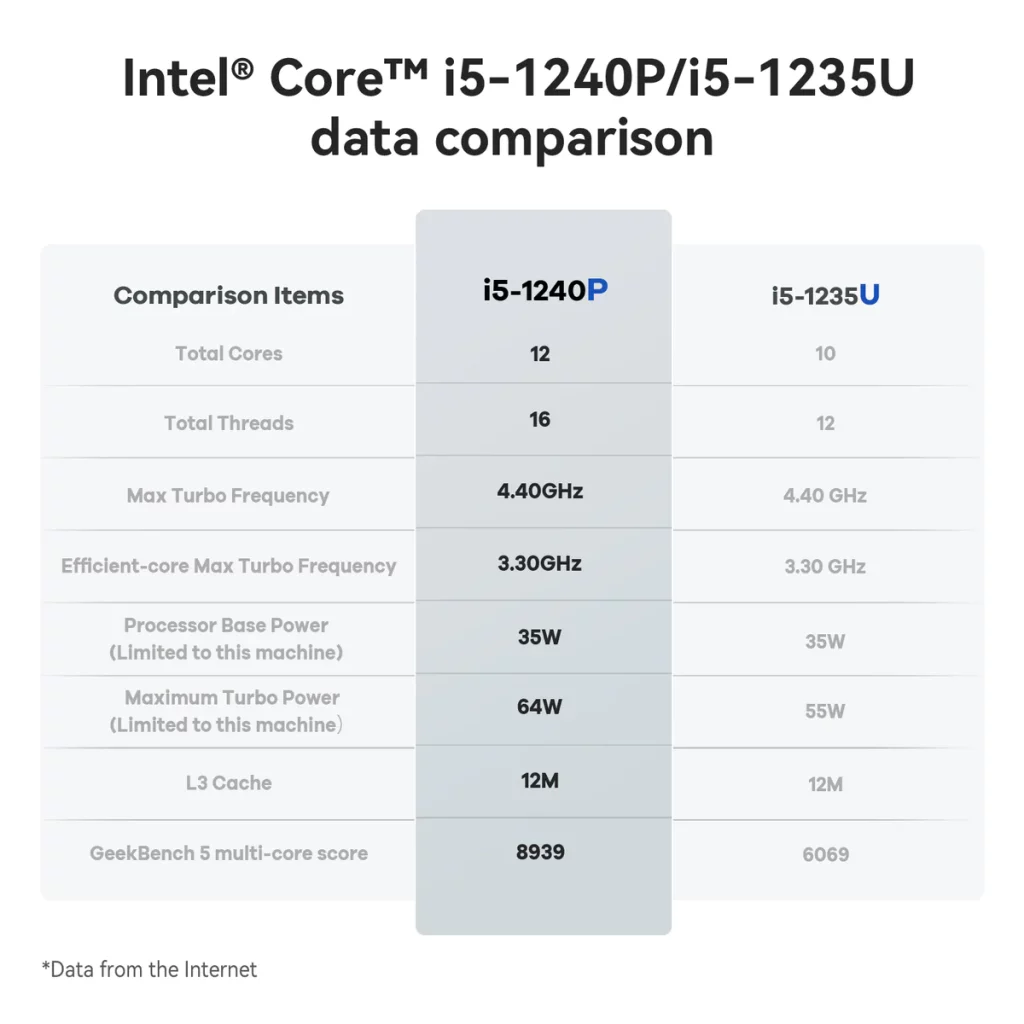The width and height of the screenshot is (1024, 1024).
Task: Select the Max Turbo Frequency label
Action: (x=228, y=496)
